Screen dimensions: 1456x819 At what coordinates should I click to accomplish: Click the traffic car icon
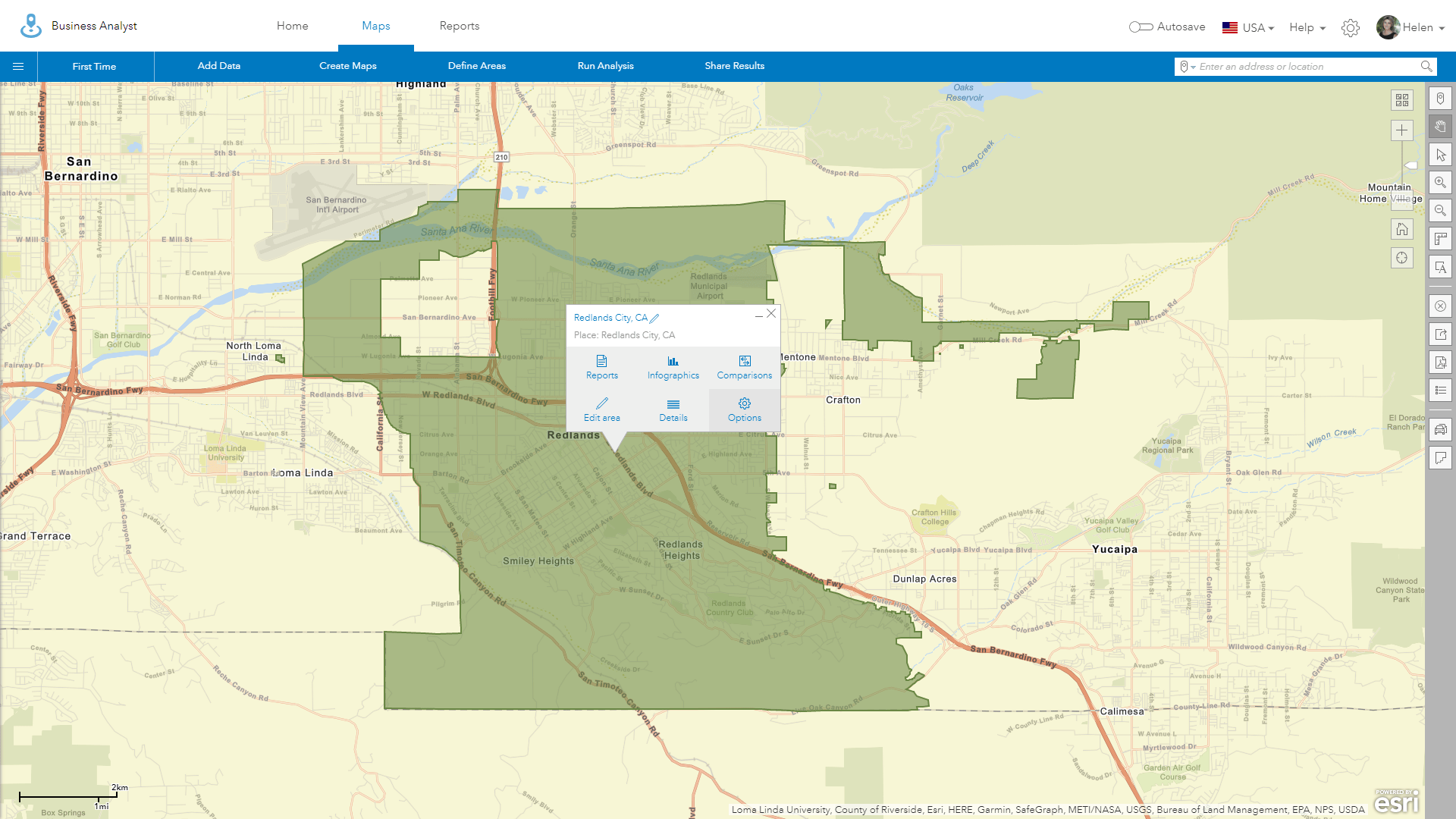1440,429
